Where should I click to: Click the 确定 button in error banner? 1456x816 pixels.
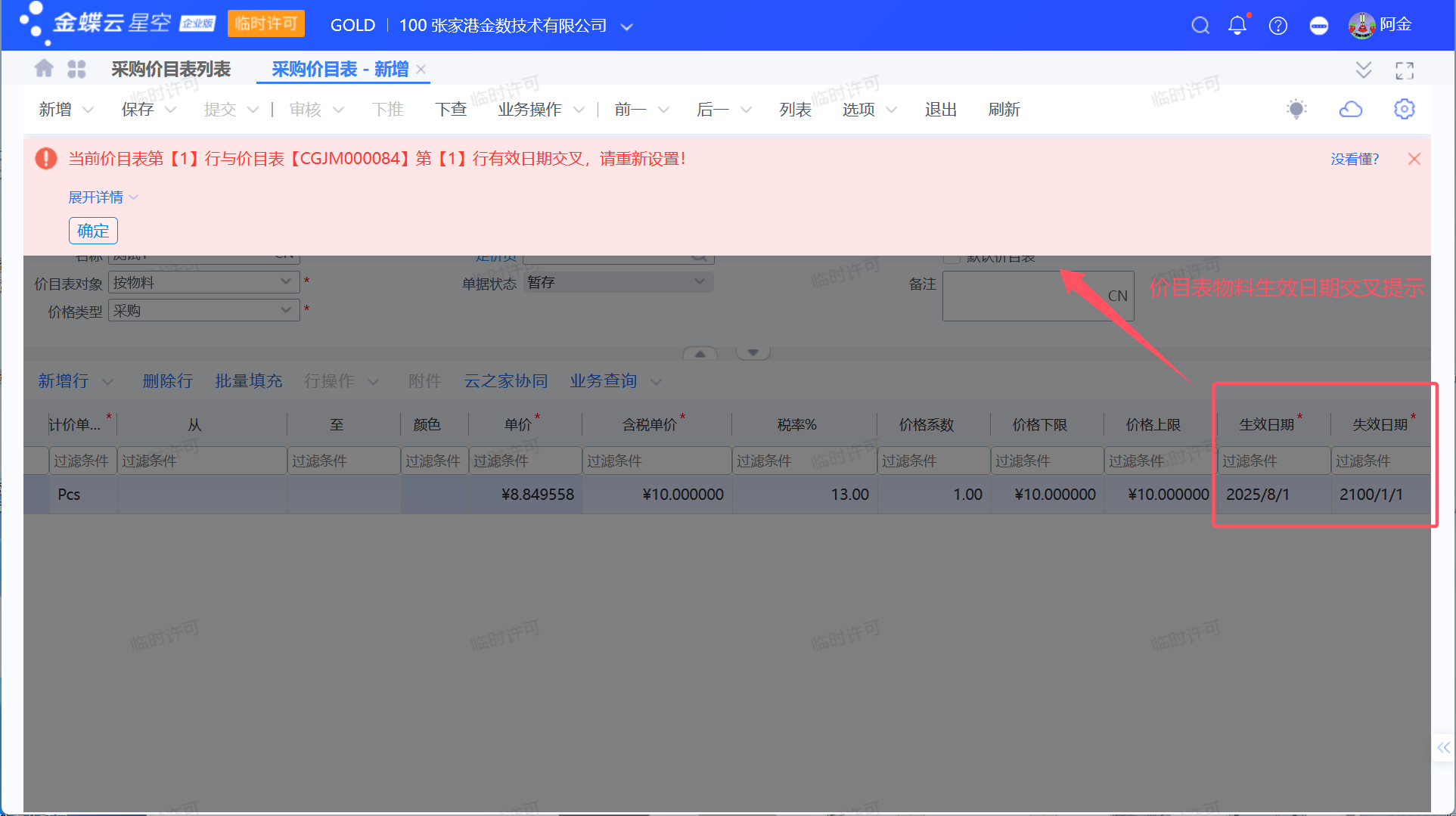pyautogui.click(x=93, y=231)
